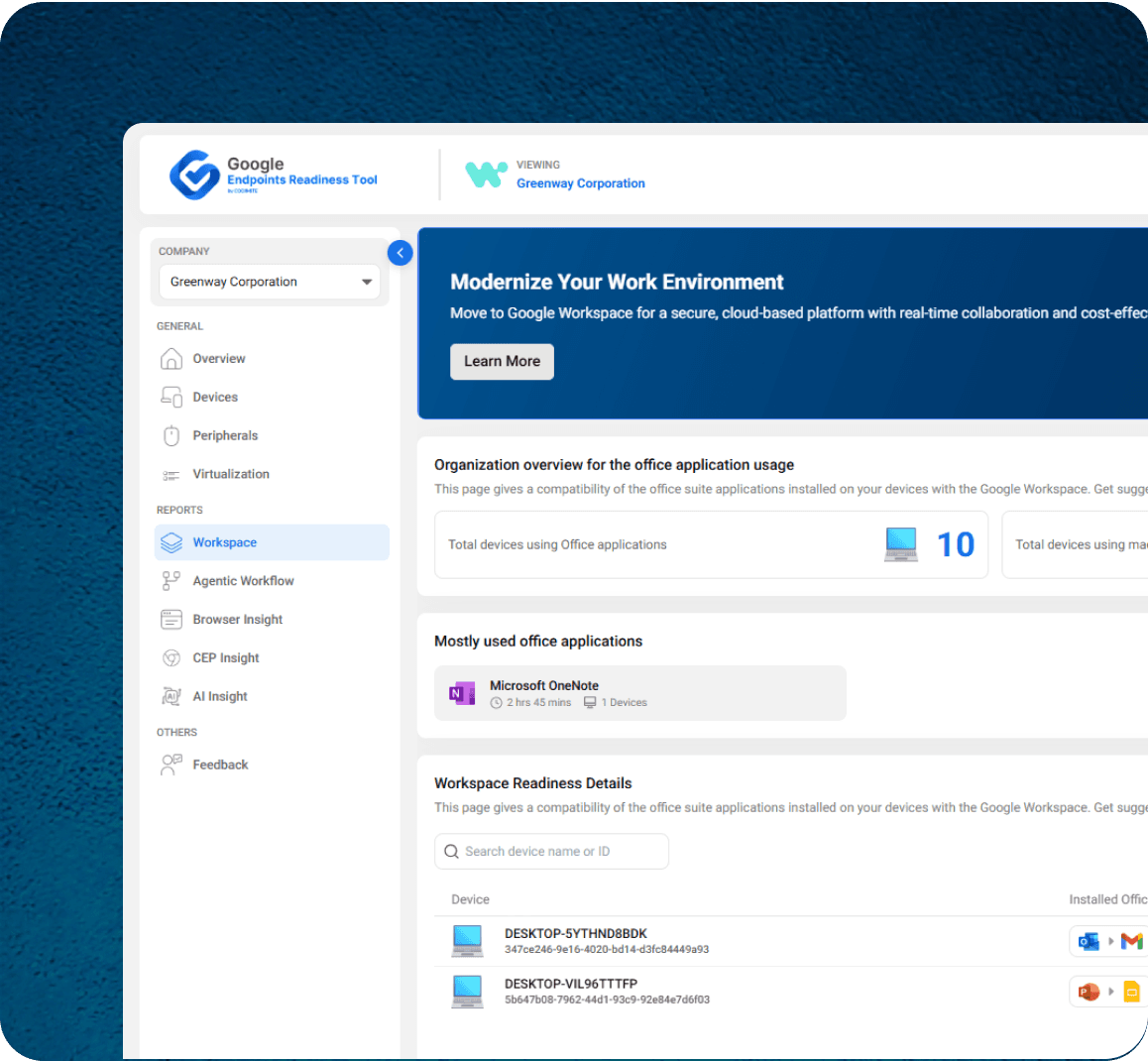The height and width of the screenshot is (1061, 1148).
Task: Click the Peripherals mouse icon
Action: pyautogui.click(x=171, y=435)
